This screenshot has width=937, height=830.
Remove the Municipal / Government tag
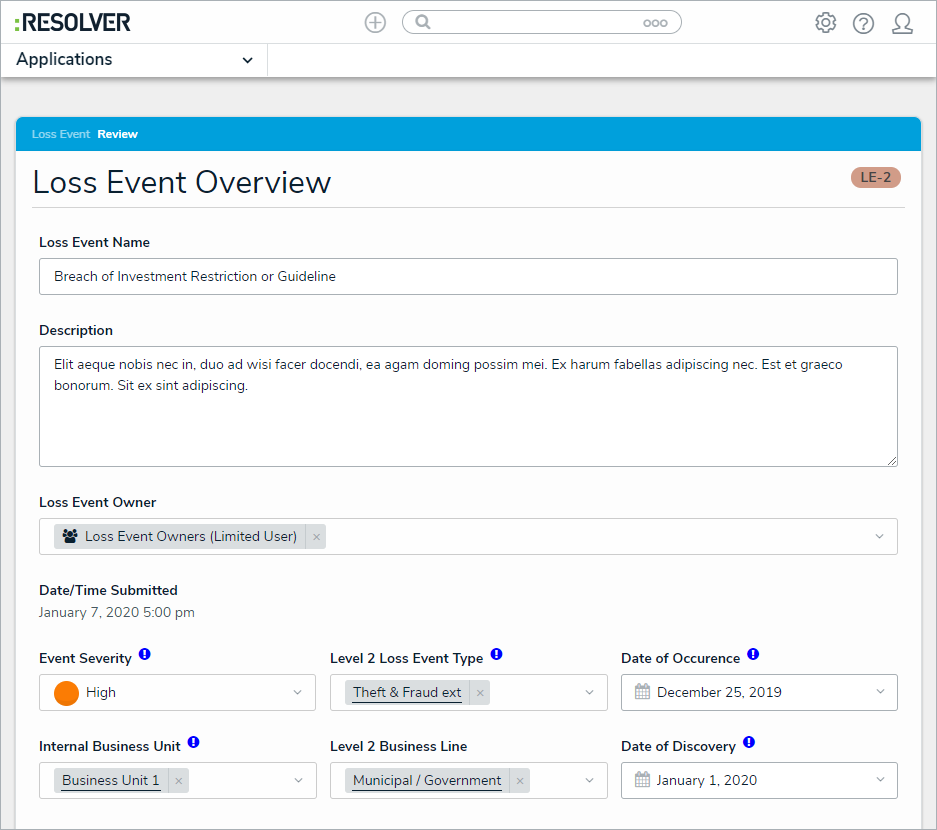coord(520,780)
